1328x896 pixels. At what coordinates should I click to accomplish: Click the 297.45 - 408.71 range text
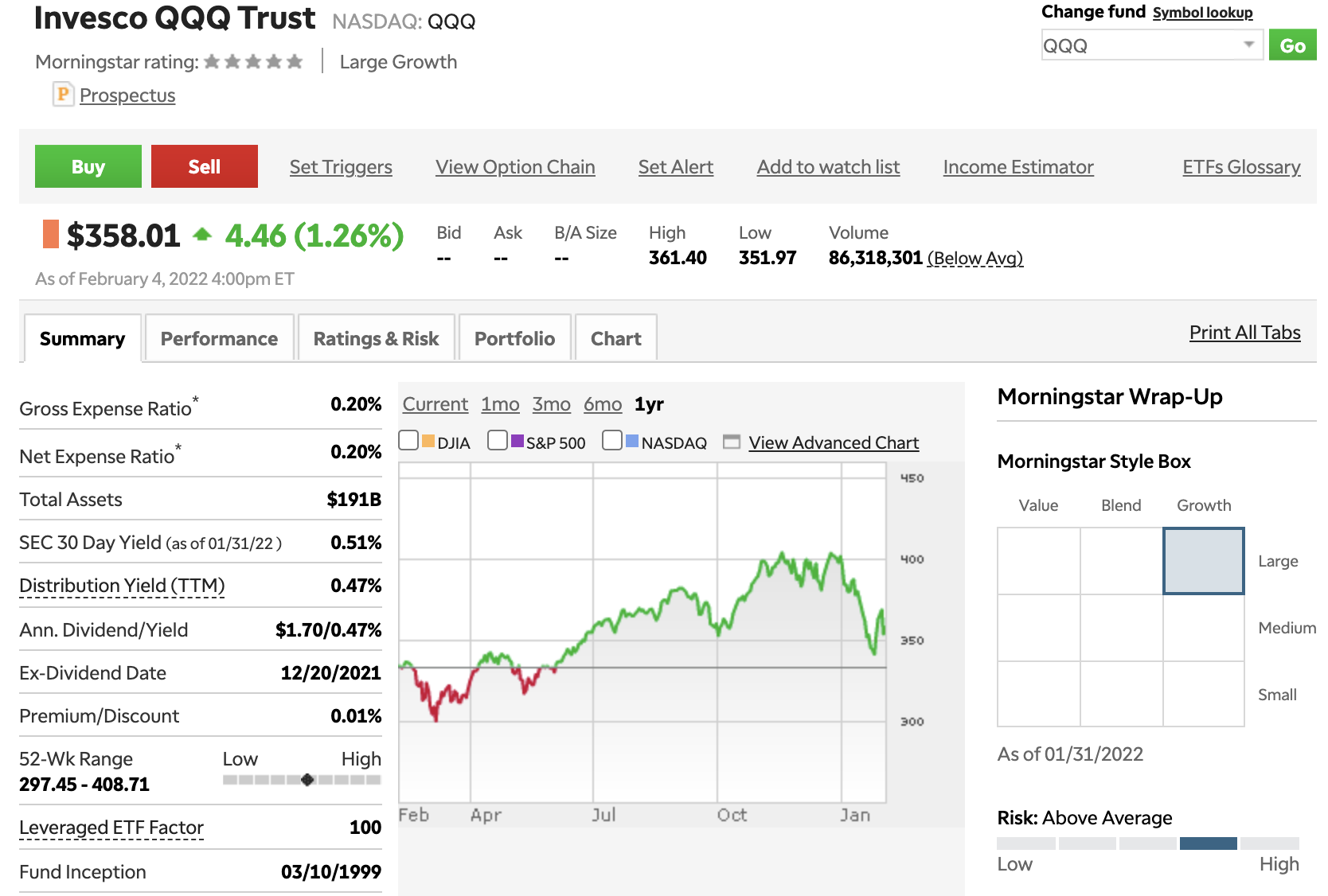[x=84, y=785]
